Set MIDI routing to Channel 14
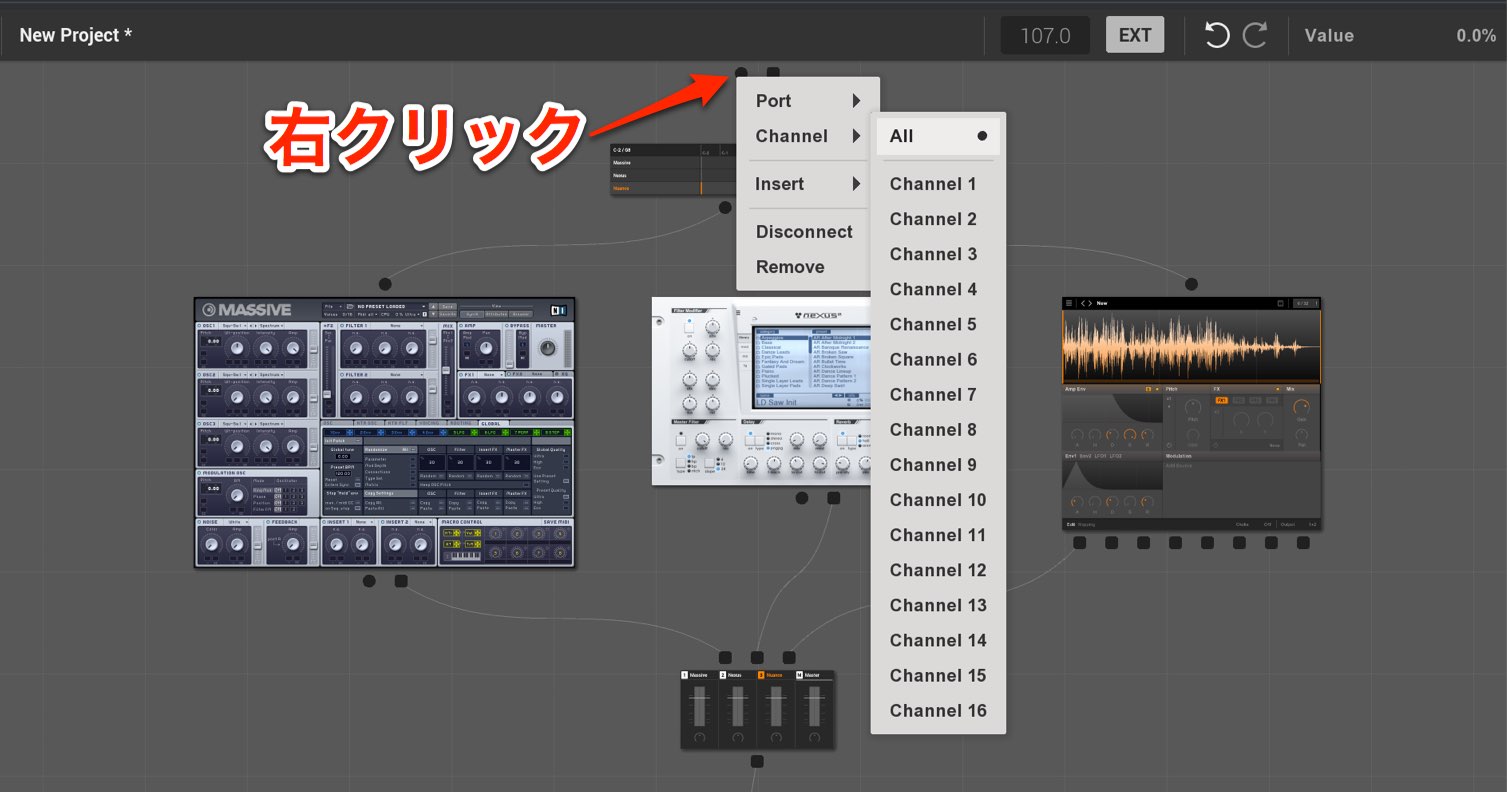 point(938,640)
